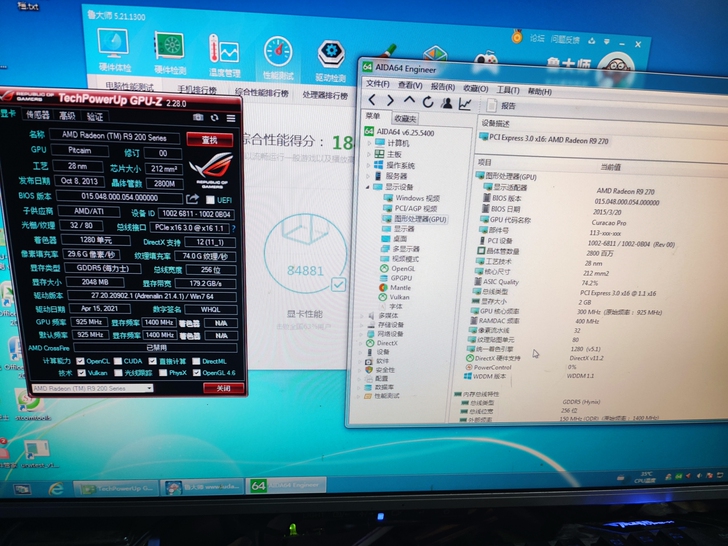Click bus interface question mark help
728x546 pixels.
click(x=234, y=228)
